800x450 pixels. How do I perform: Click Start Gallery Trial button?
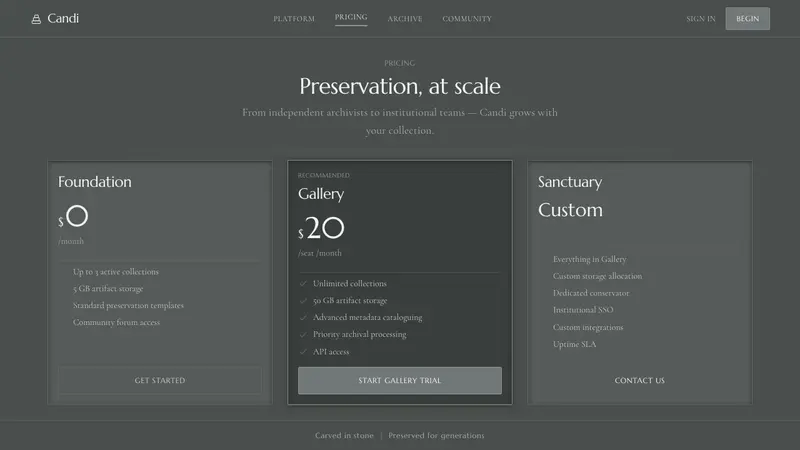(x=399, y=380)
